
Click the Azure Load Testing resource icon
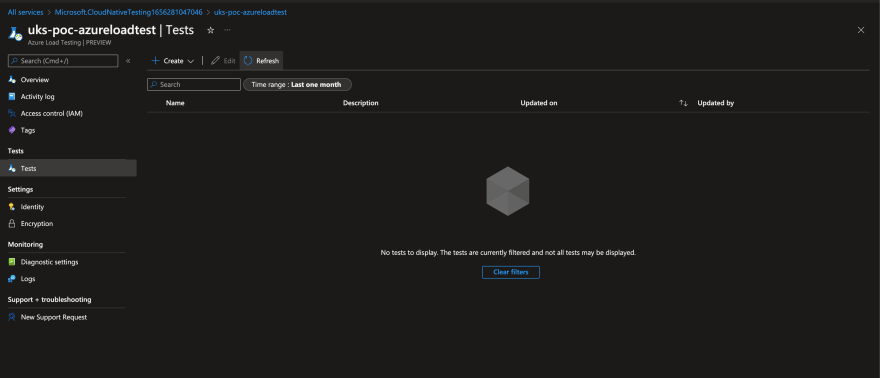click(x=15, y=34)
